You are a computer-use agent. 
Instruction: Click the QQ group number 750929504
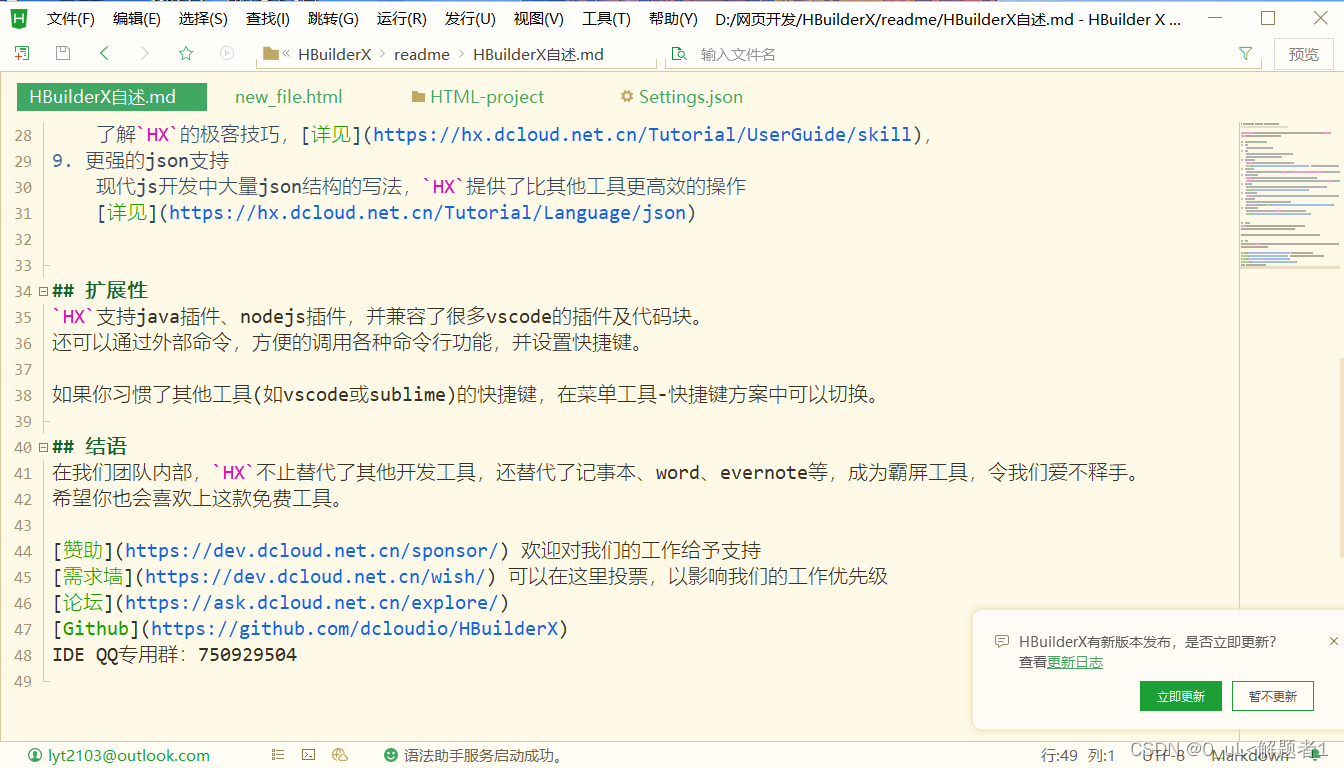coord(247,655)
